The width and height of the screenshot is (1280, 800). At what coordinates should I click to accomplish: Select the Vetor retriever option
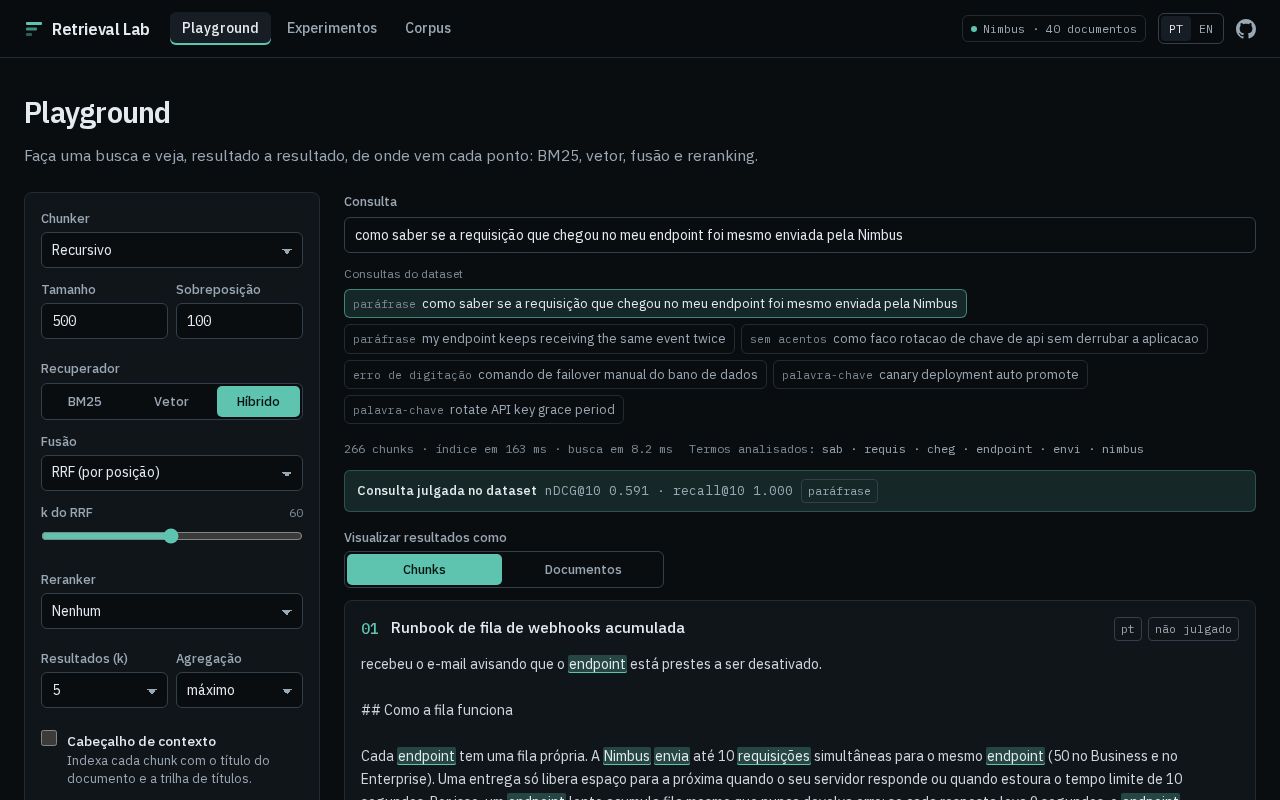(171, 402)
